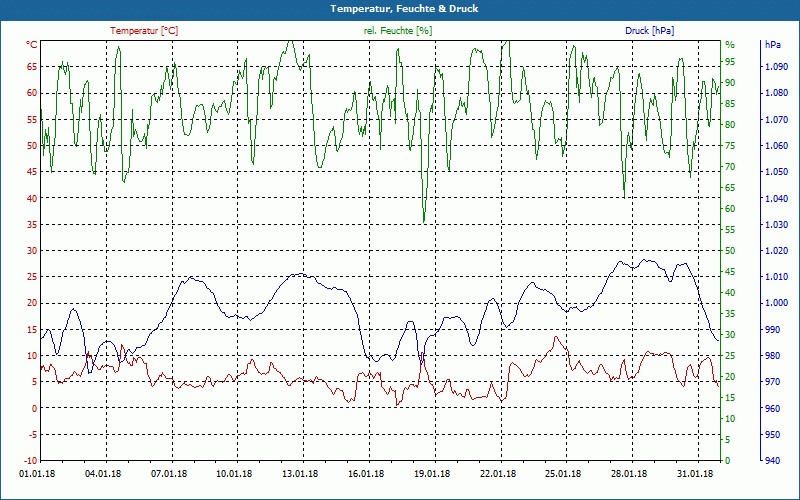
Task: Click date label '07.01.18' on the x-axis
Action: (169, 473)
